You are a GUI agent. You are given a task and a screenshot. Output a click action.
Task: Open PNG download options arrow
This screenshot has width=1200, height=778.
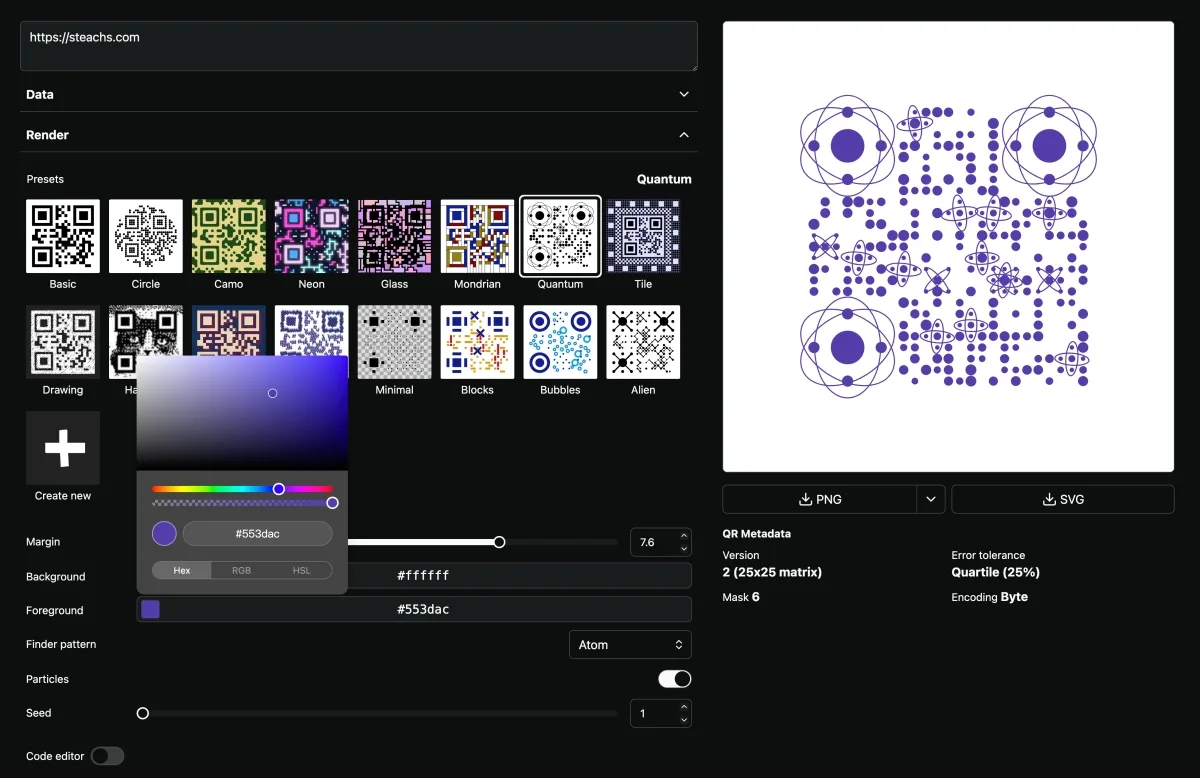[932, 499]
